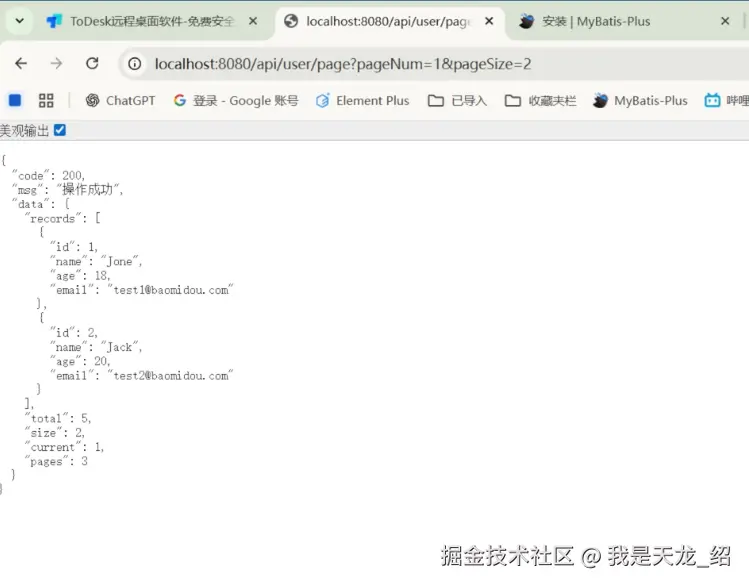Click the "code": 200 line
Viewport: 749px width, 586px height.
click(x=48, y=176)
